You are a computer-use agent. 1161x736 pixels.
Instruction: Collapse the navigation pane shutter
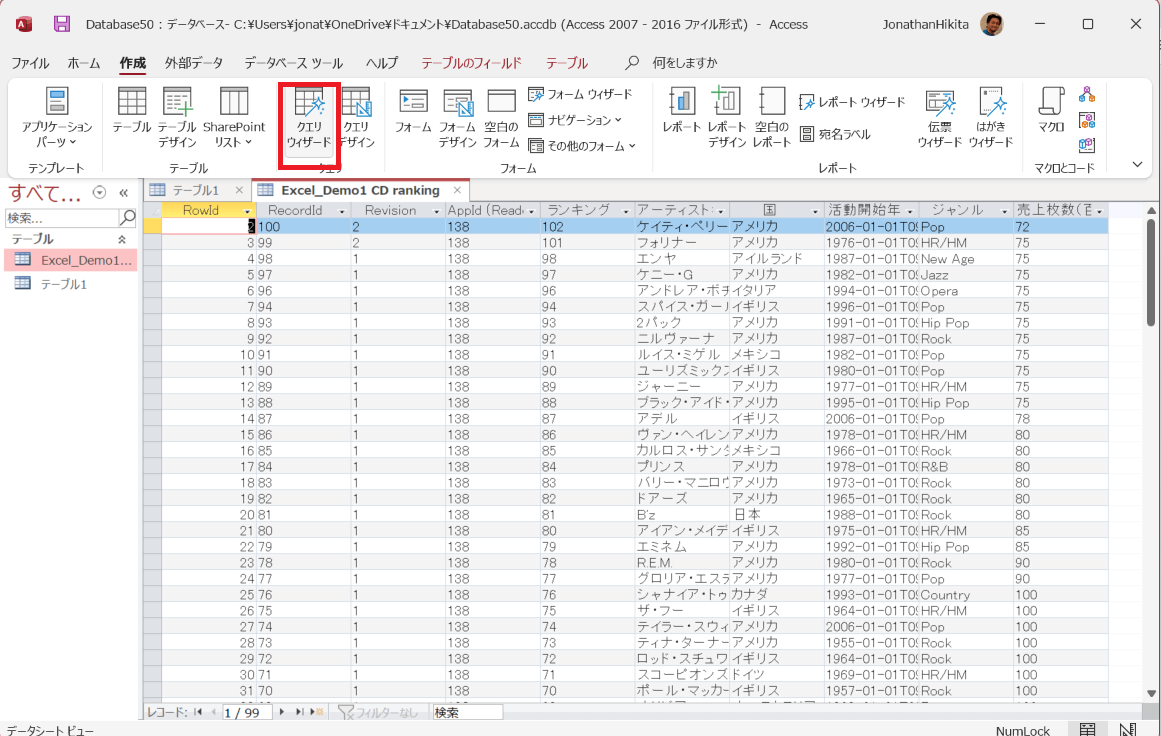coord(124,193)
